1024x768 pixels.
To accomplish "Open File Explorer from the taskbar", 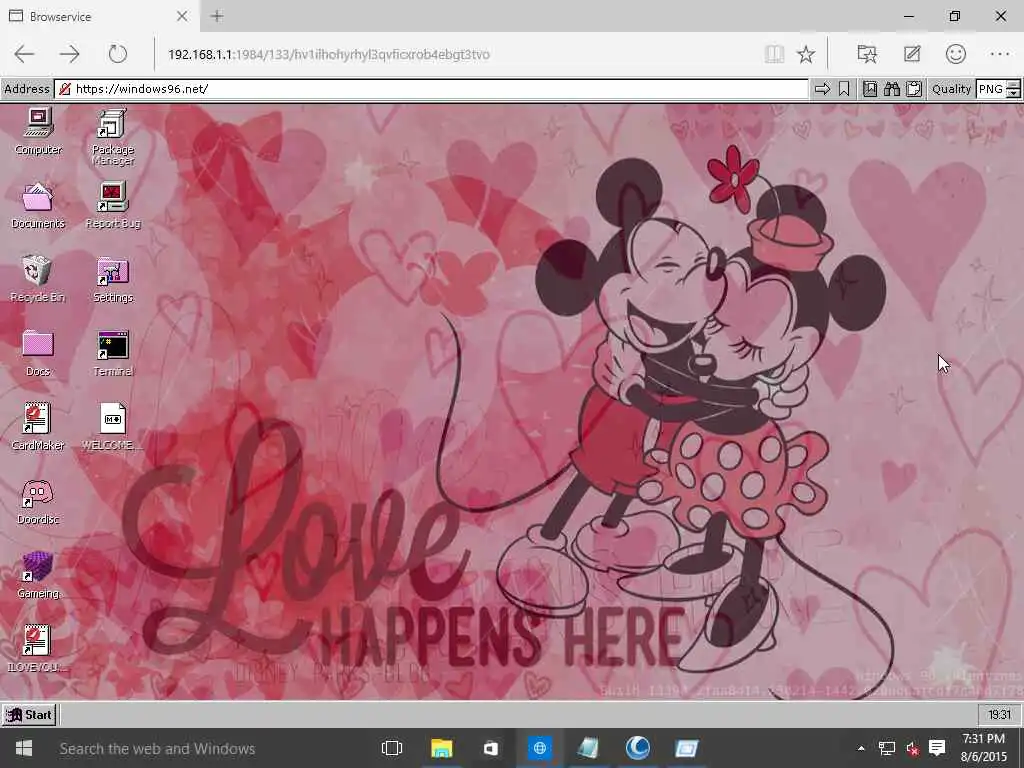I will (441, 748).
